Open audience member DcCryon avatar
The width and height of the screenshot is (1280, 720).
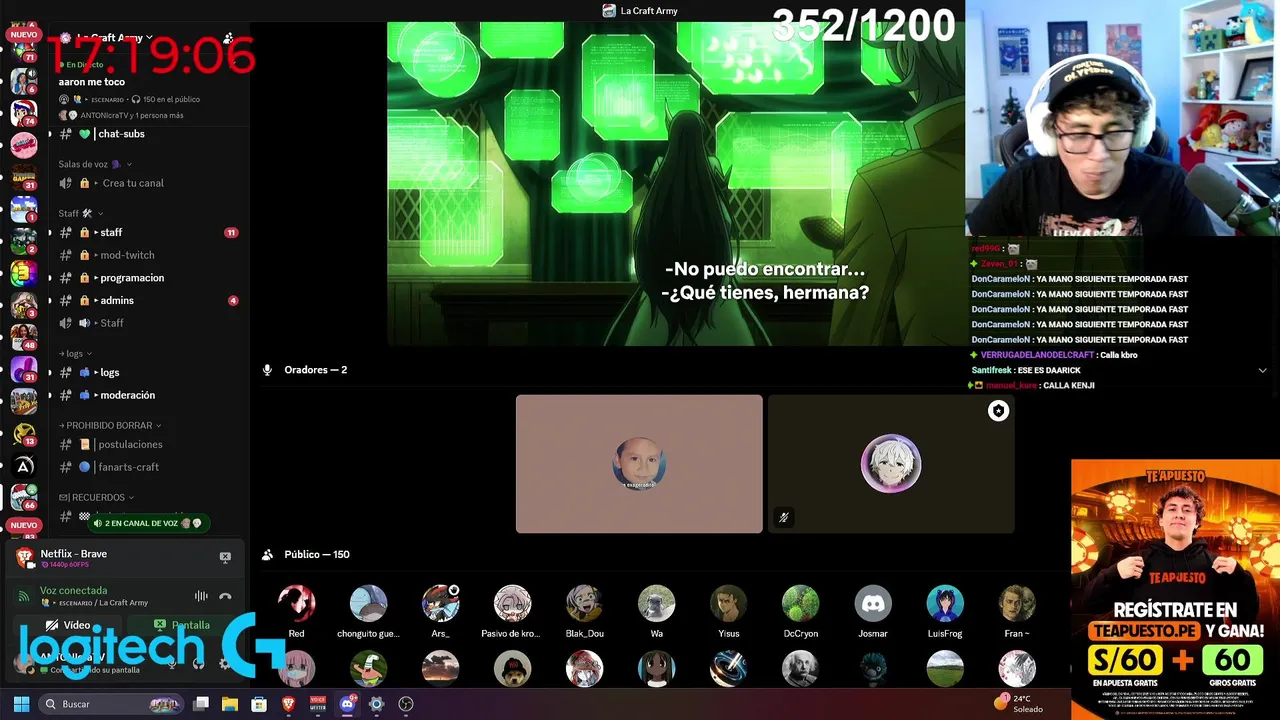pyautogui.click(x=800, y=604)
